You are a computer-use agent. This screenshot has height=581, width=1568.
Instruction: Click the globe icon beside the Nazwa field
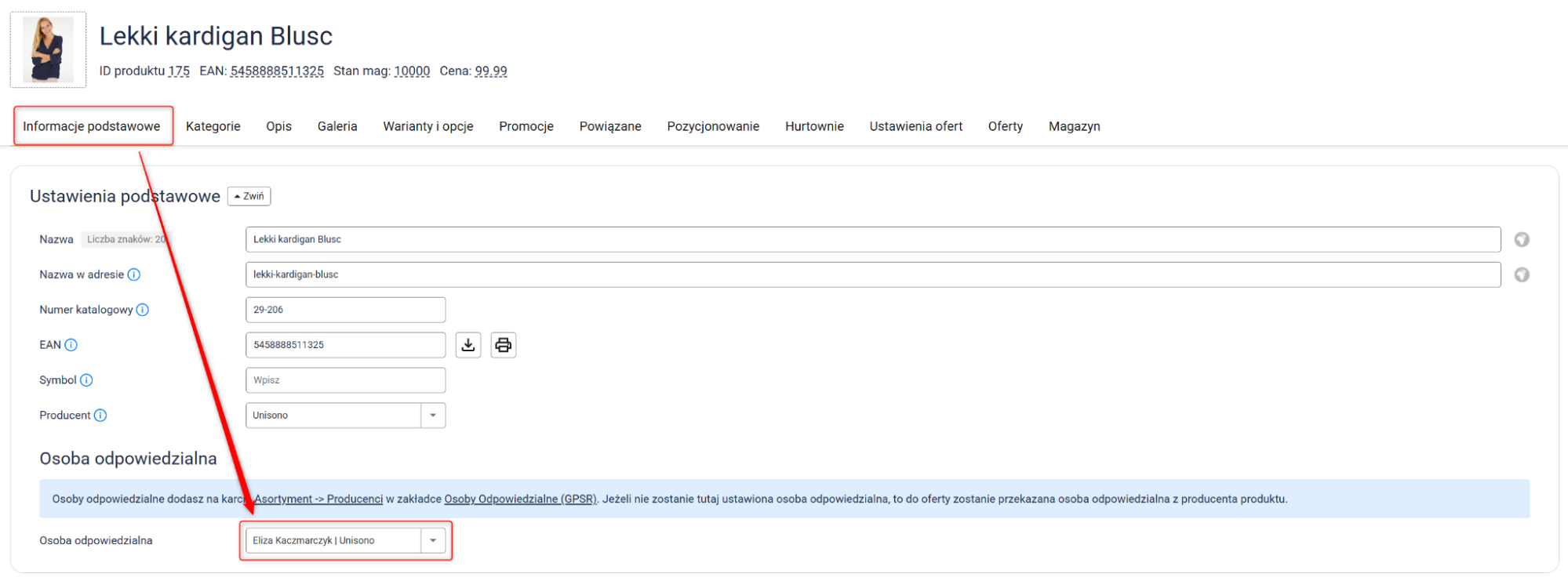pyautogui.click(x=1521, y=240)
